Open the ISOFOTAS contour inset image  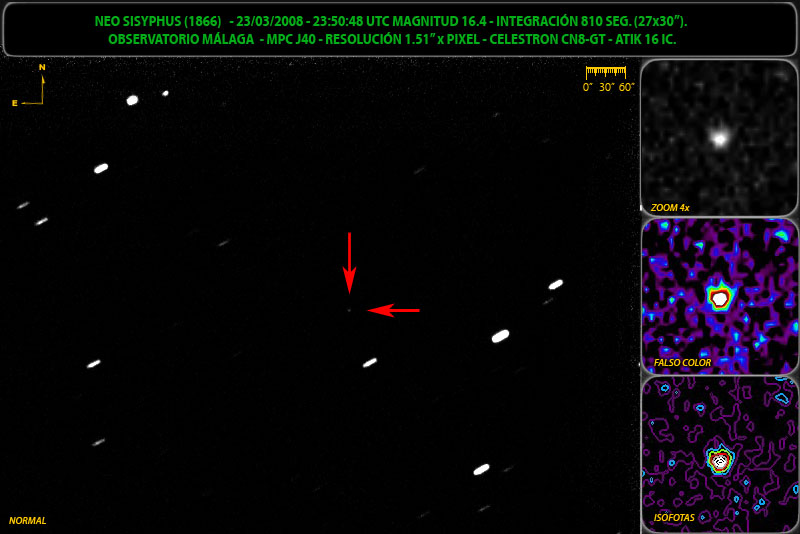point(719,454)
